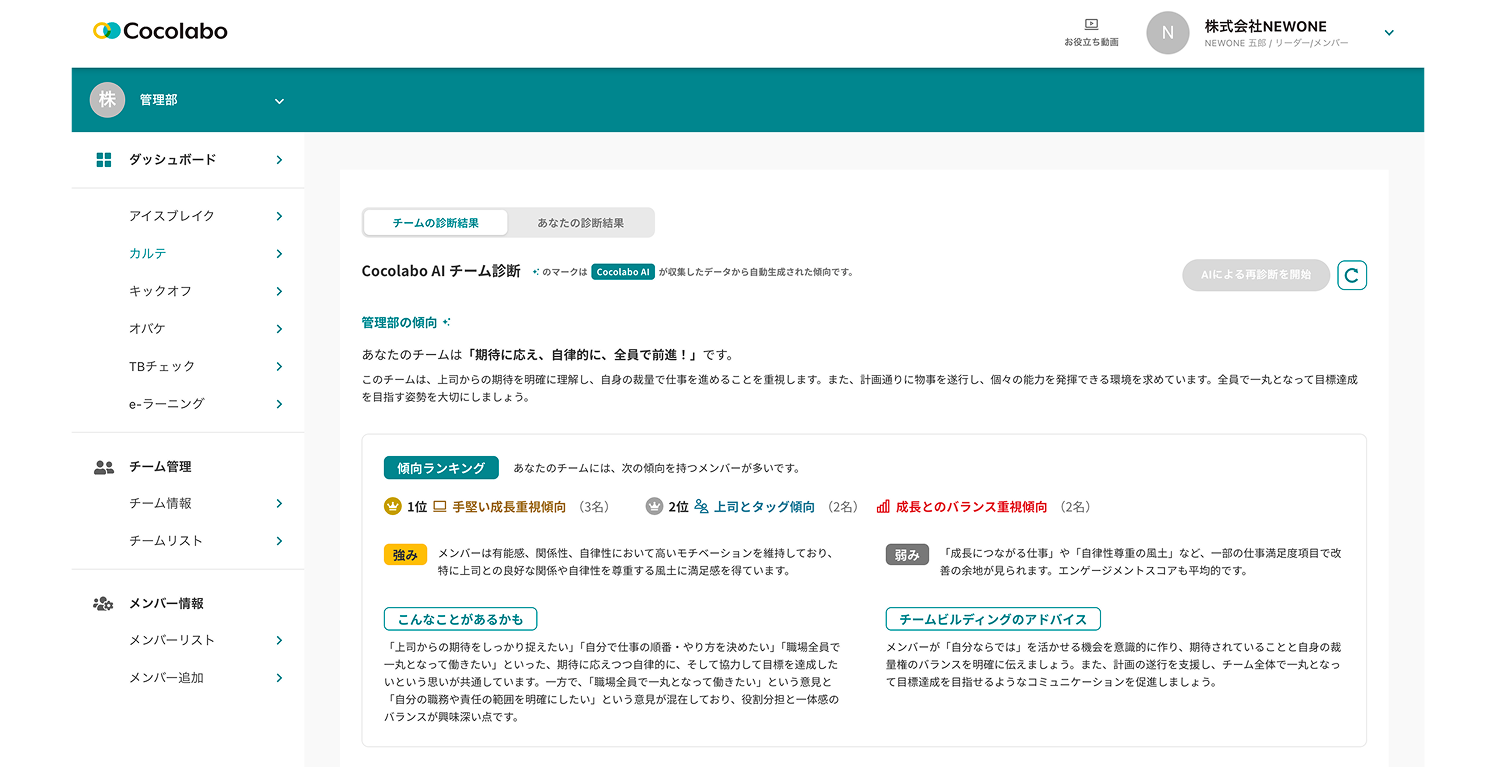Open アイスブレイク menu item
This screenshot has height=767, width=1496.
[x=172, y=216]
